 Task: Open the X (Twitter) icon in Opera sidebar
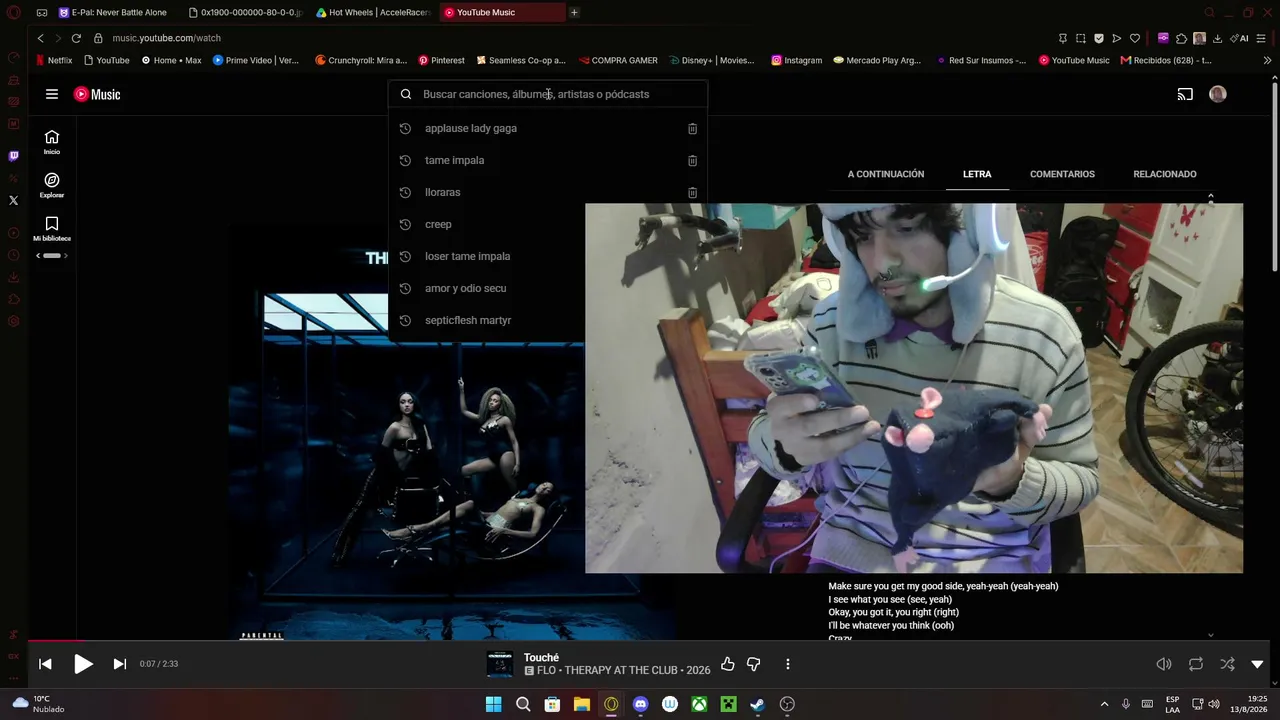tap(13, 200)
